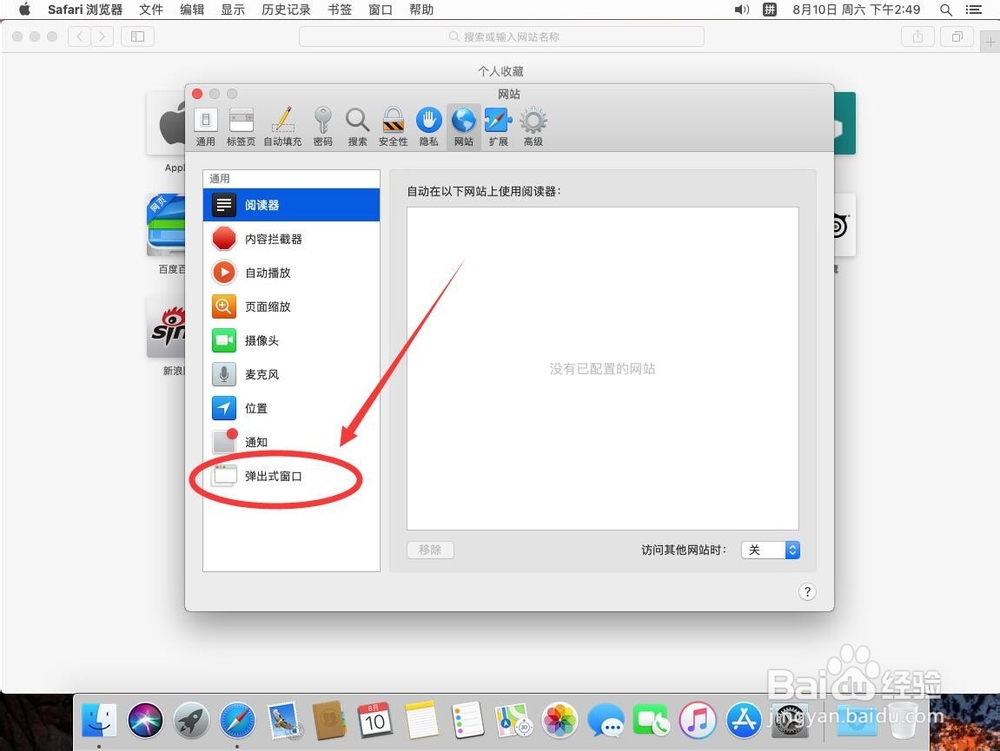Select the 安全性 (Security) icon
The image size is (1000, 751).
click(393, 124)
